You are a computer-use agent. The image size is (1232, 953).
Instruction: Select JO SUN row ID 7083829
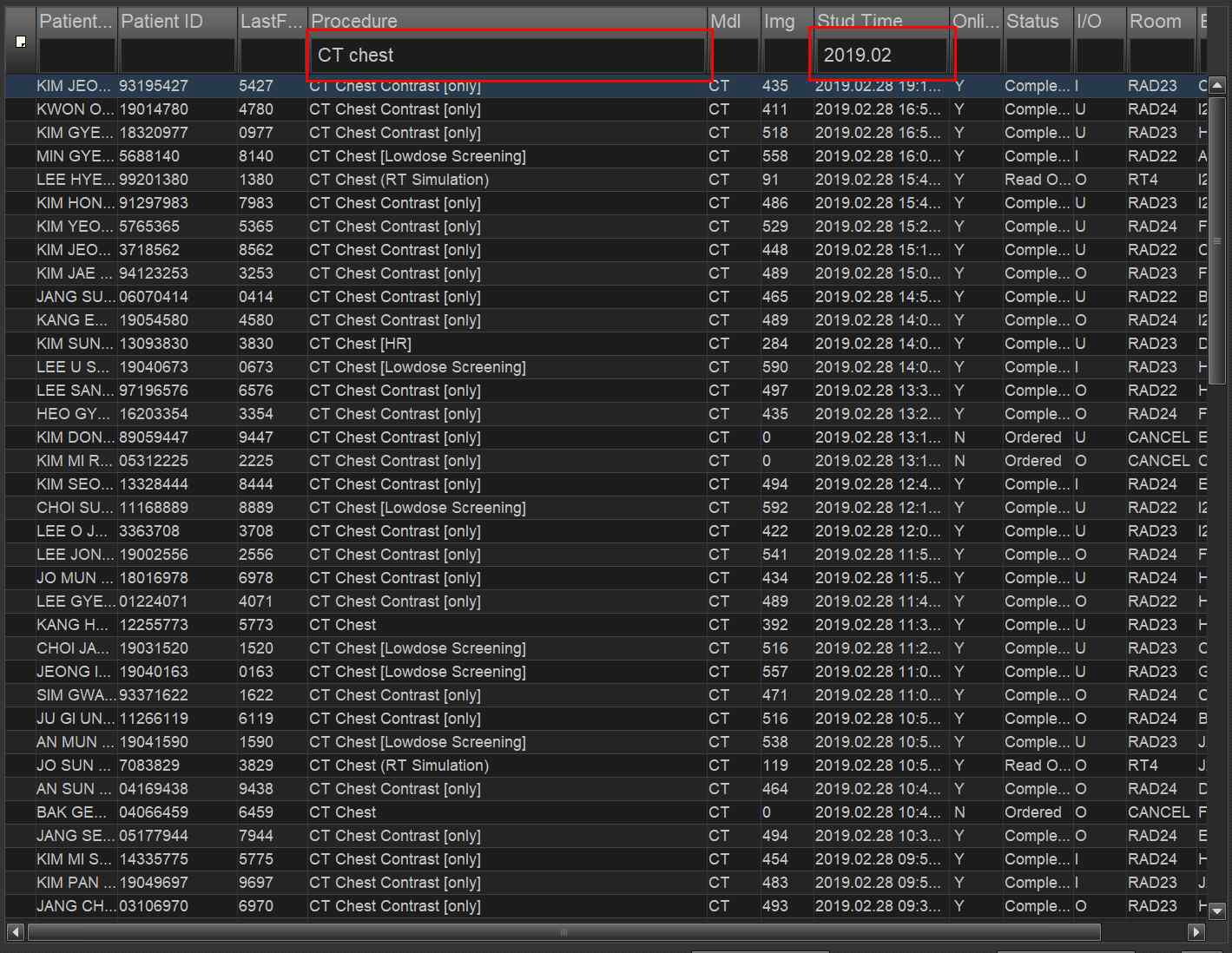[606, 766]
